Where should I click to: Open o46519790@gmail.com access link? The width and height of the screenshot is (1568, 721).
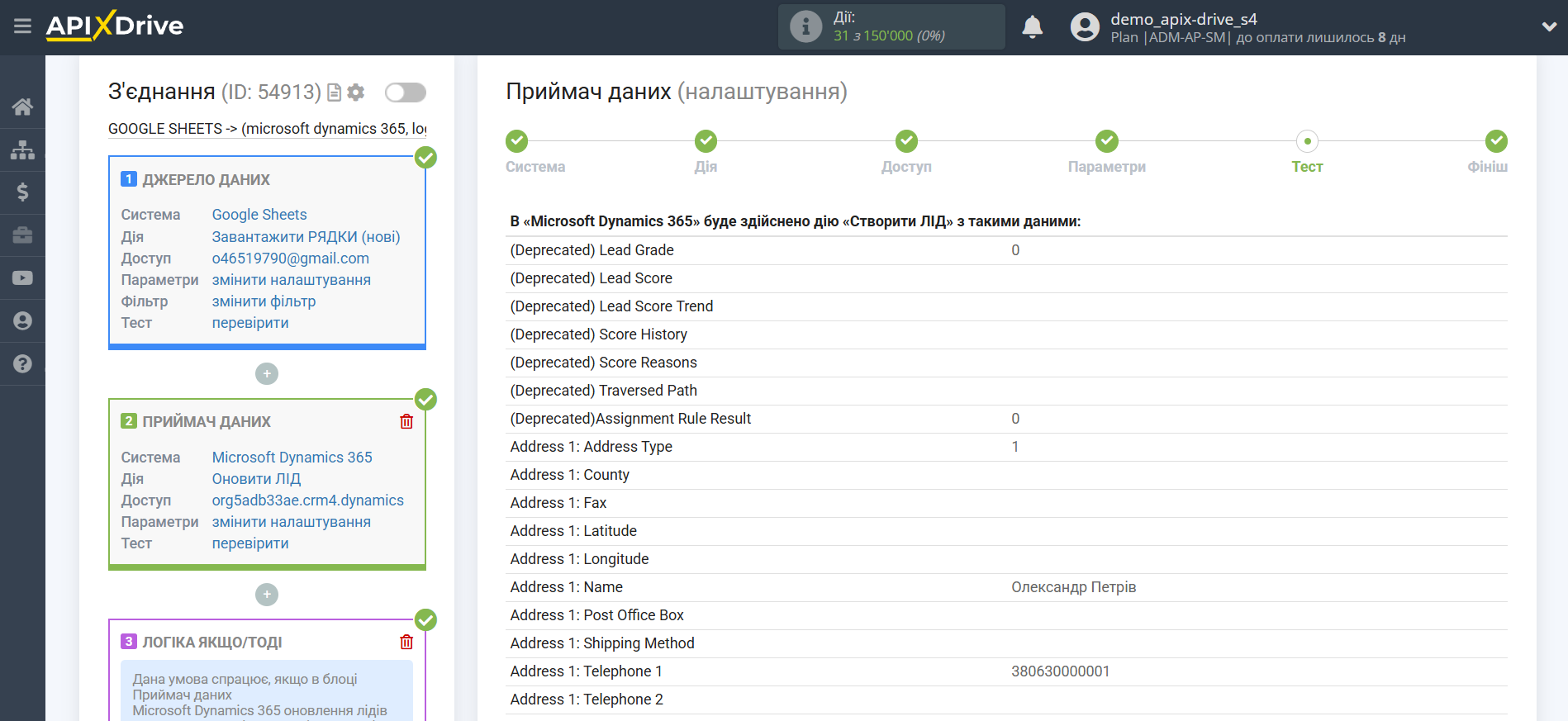tap(291, 259)
